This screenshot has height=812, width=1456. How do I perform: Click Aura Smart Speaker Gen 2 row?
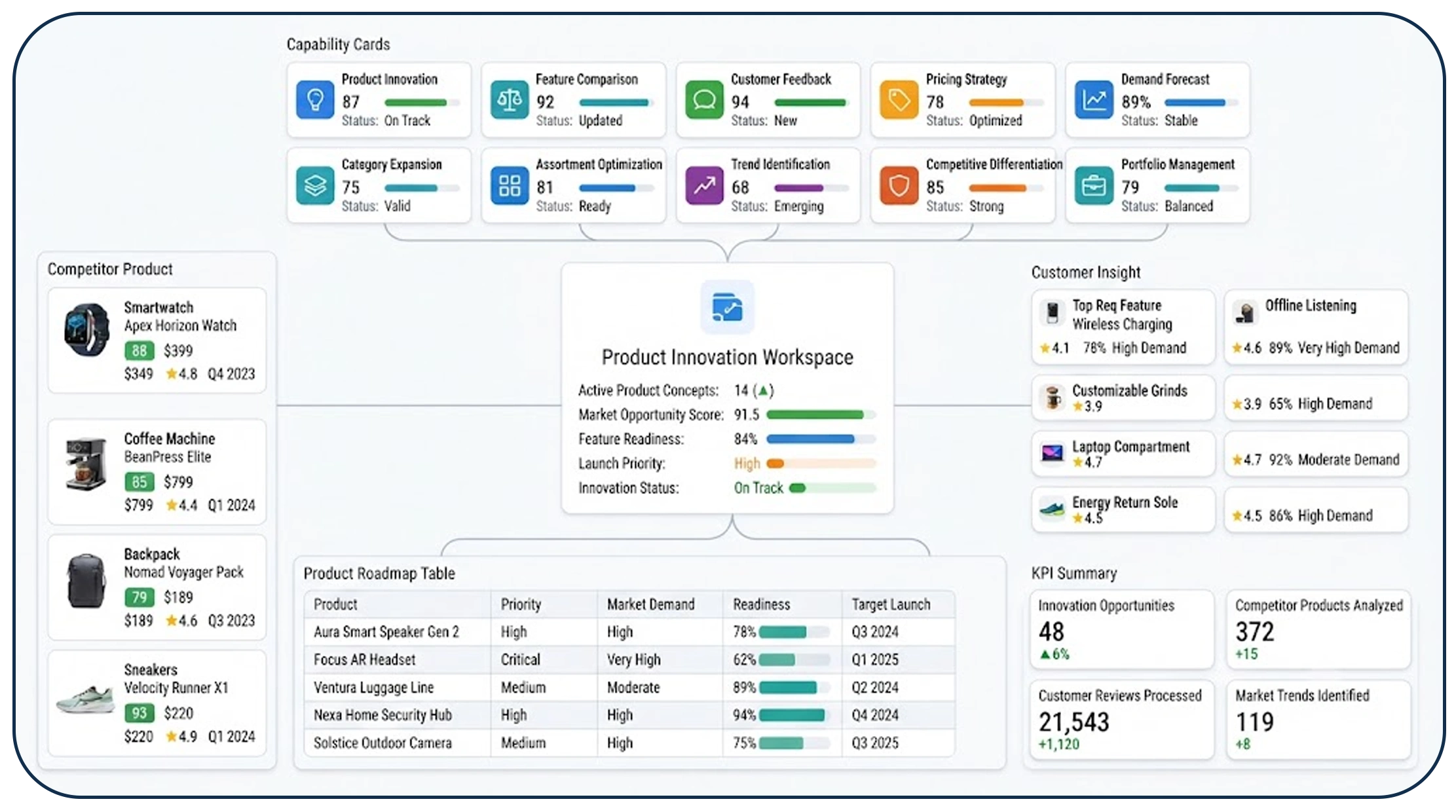coord(629,632)
